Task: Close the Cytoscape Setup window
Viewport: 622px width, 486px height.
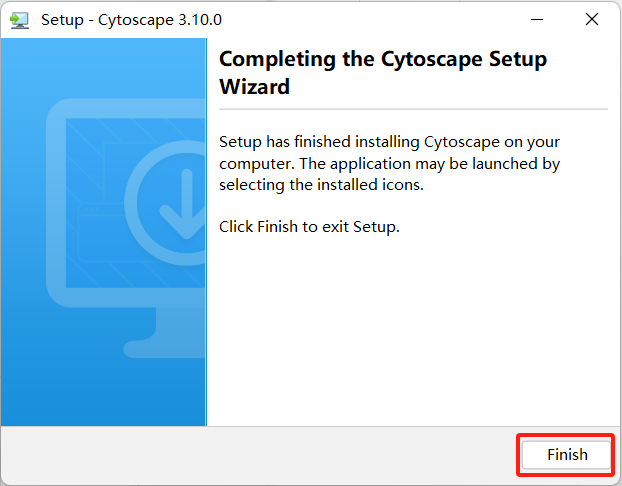Action: pyautogui.click(x=590, y=20)
